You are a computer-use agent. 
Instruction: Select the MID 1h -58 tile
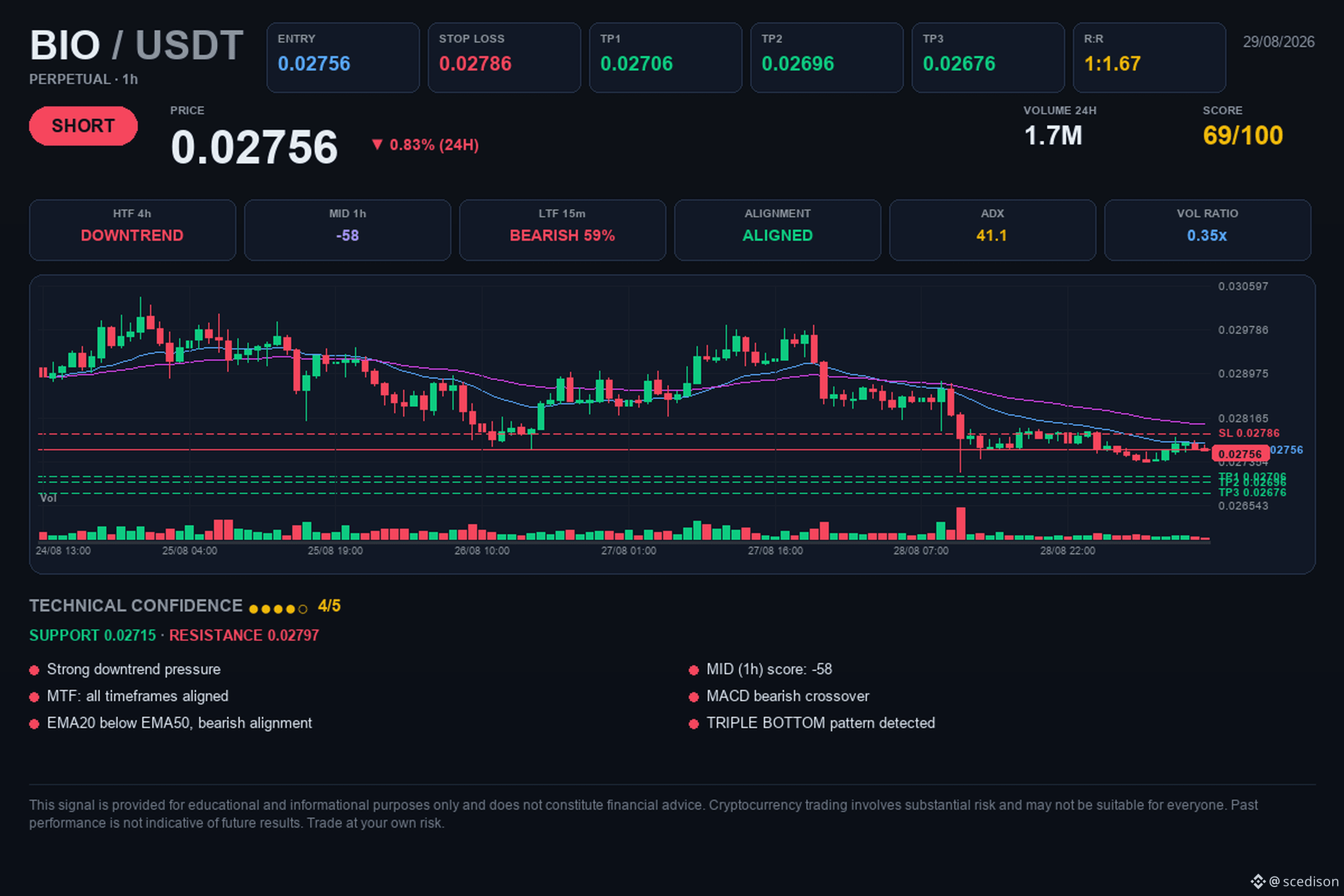[x=347, y=230]
